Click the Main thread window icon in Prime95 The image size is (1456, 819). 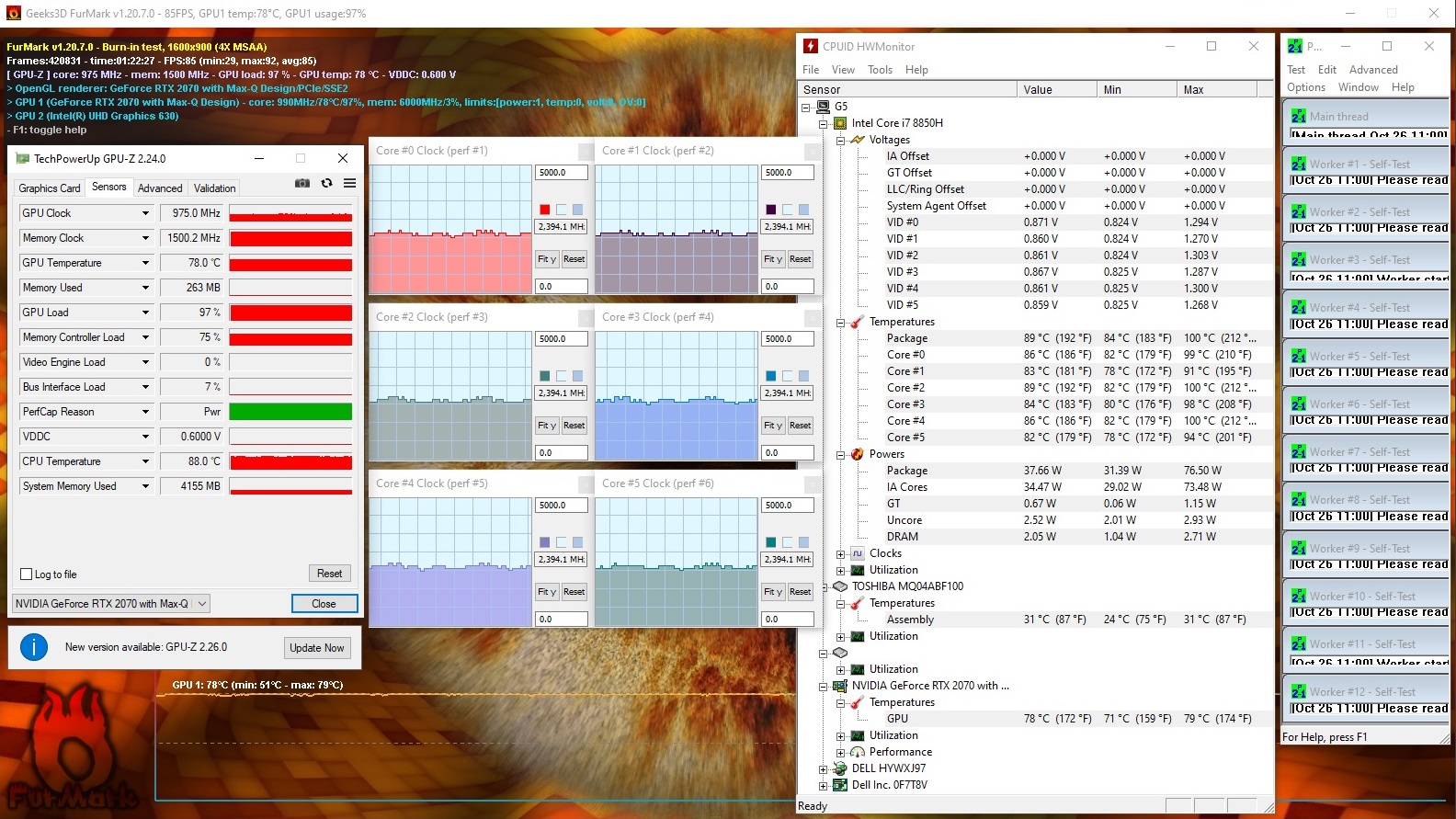(1298, 117)
